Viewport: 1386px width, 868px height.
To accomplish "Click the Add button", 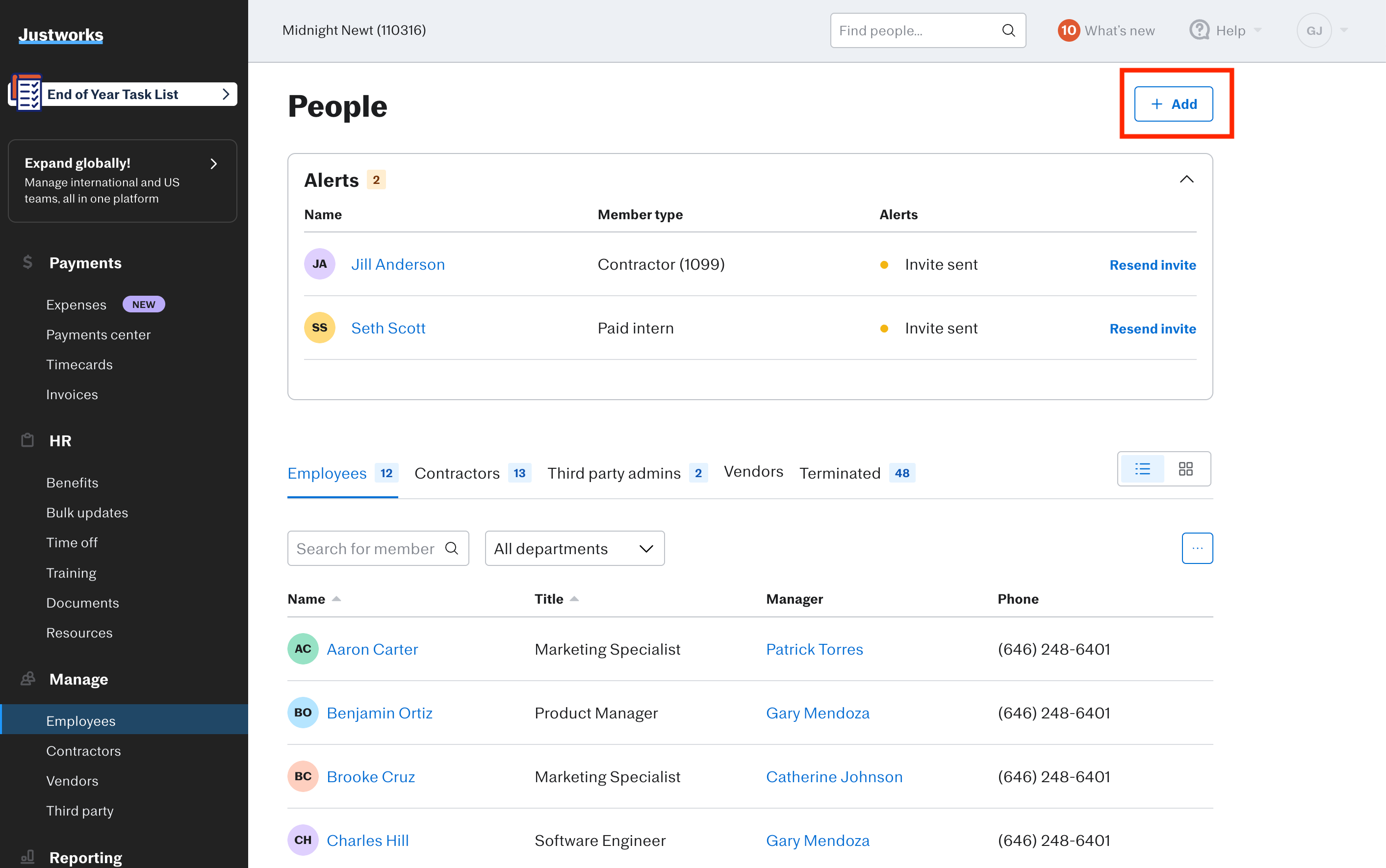I will (x=1173, y=104).
